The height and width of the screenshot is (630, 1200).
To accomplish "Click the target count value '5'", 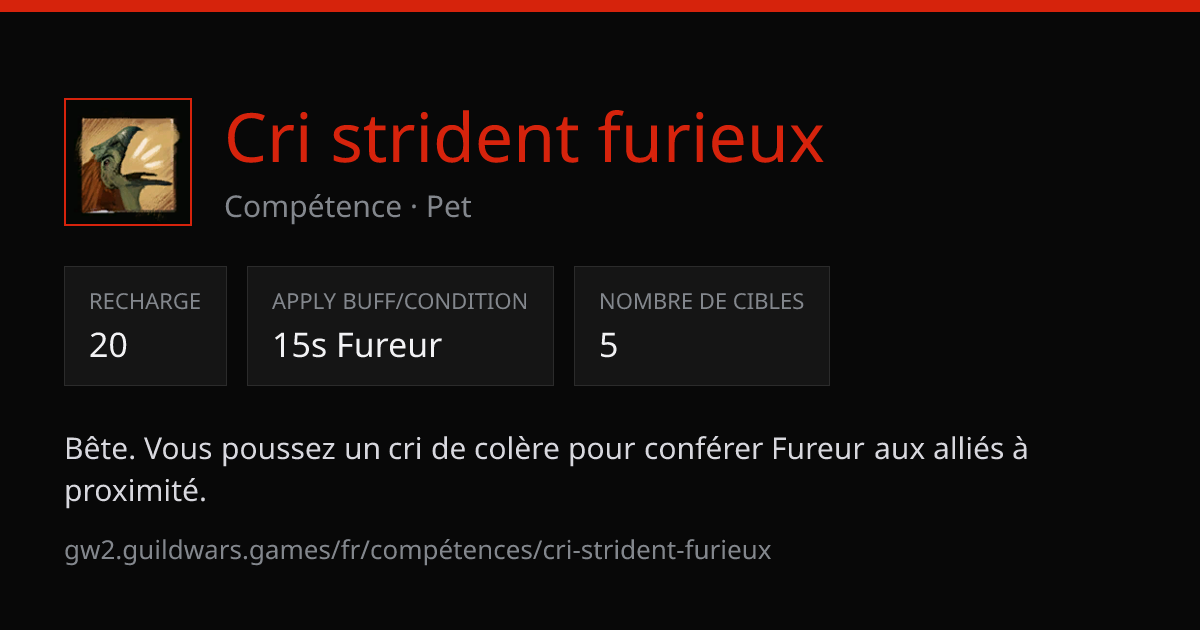I will [x=609, y=346].
